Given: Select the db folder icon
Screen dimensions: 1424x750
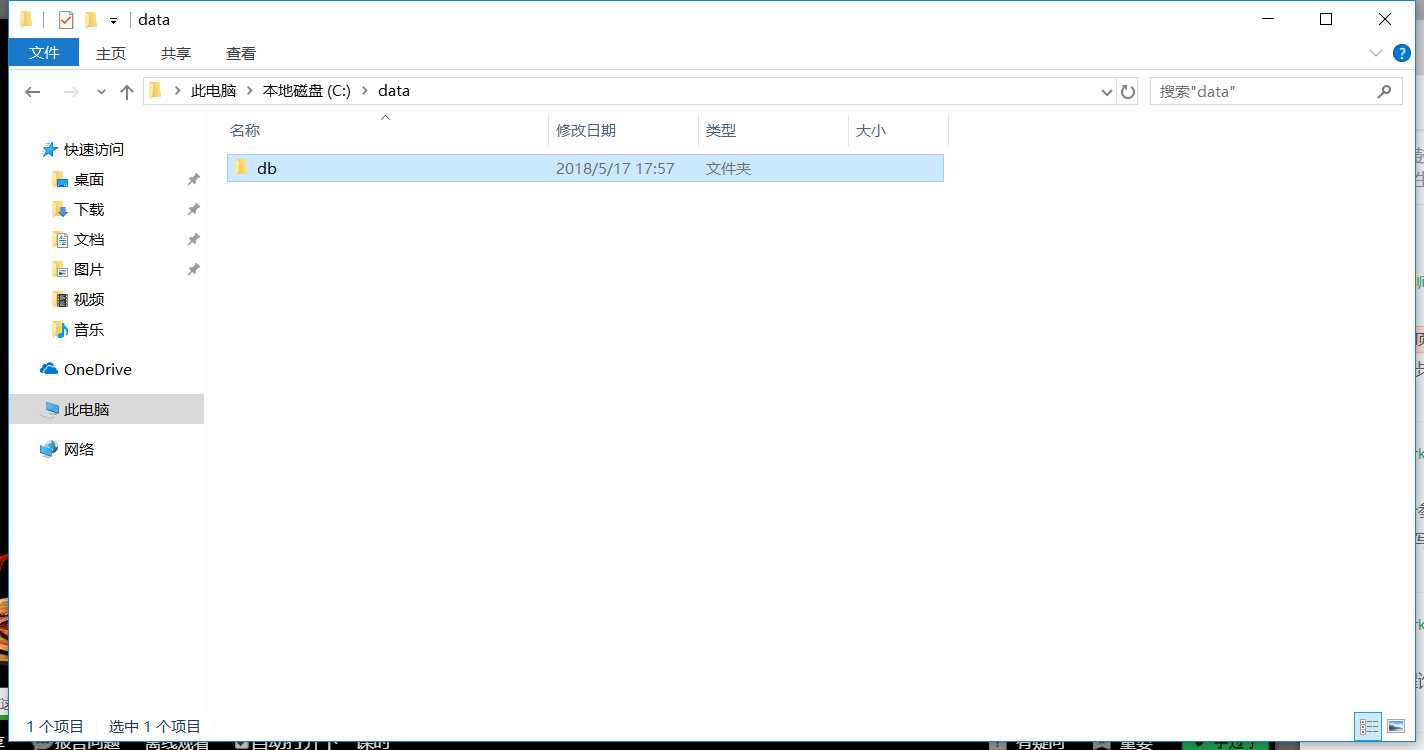Looking at the screenshot, I should pyautogui.click(x=240, y=168).
